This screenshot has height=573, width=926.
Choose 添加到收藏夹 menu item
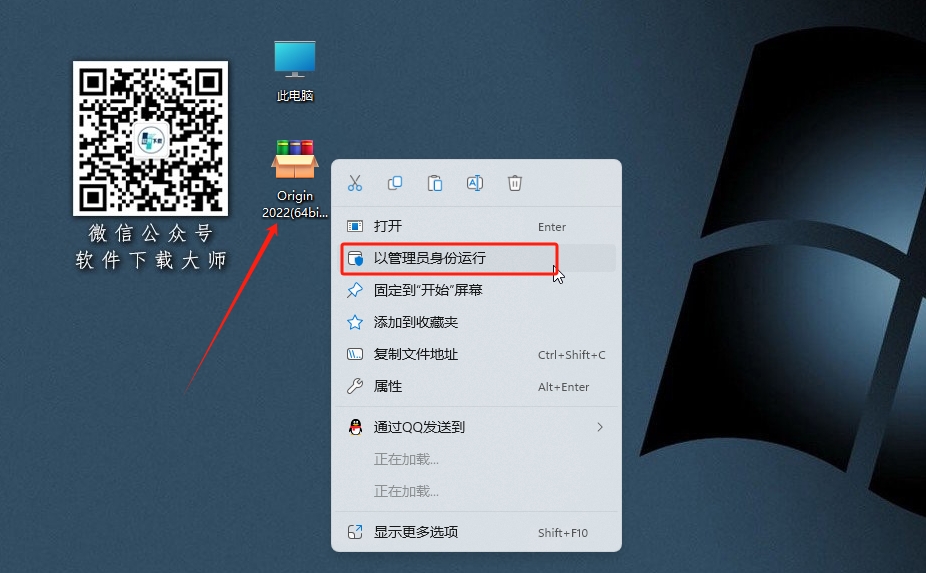point(477,322)
